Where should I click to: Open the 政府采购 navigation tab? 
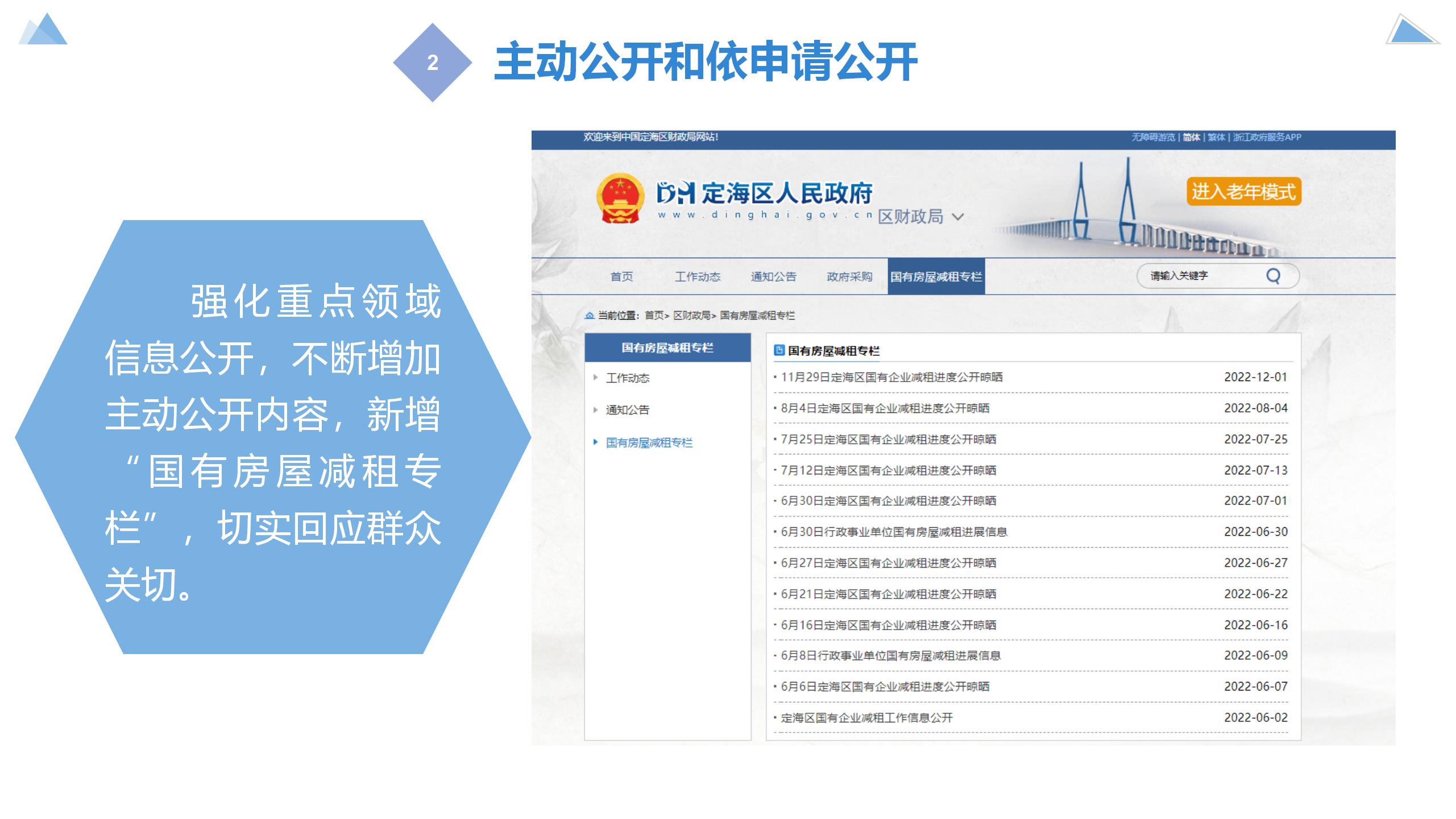849,277
